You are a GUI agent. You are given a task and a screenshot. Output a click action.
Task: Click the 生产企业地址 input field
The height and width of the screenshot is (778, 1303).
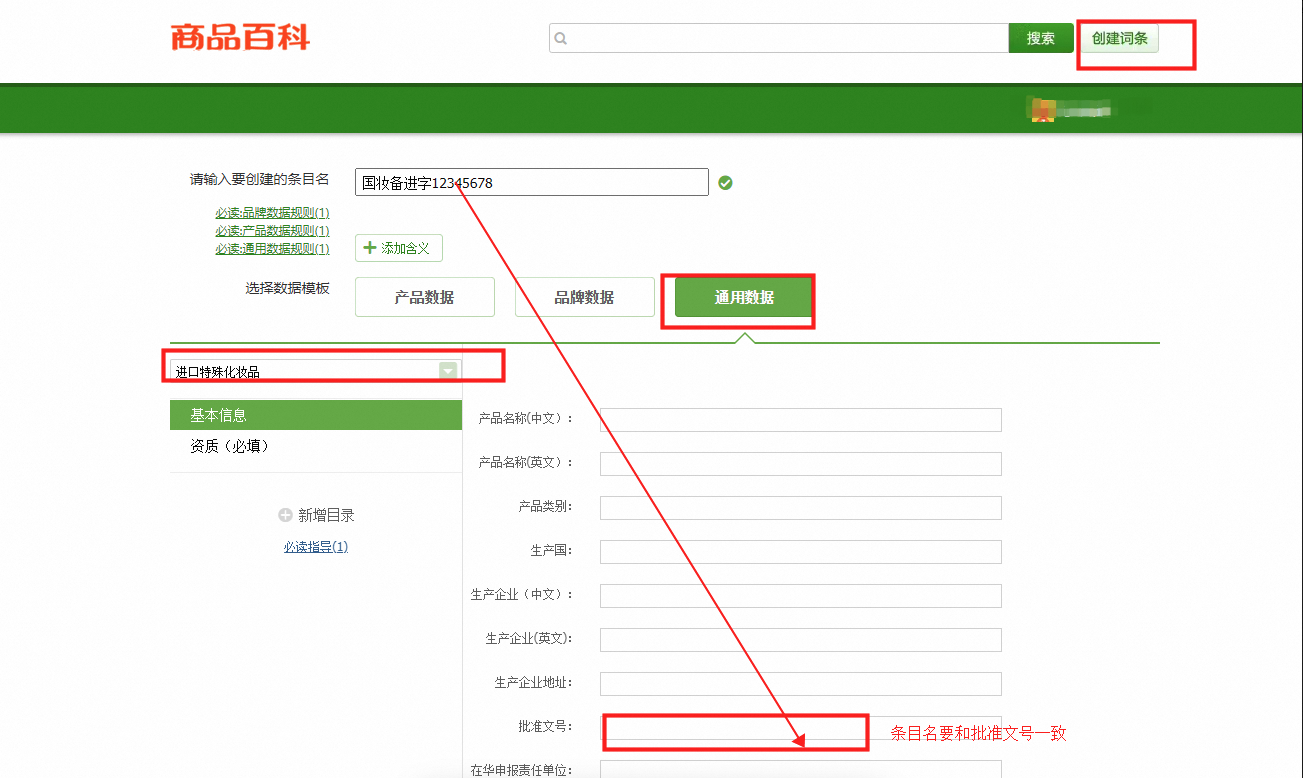[801, 683]
